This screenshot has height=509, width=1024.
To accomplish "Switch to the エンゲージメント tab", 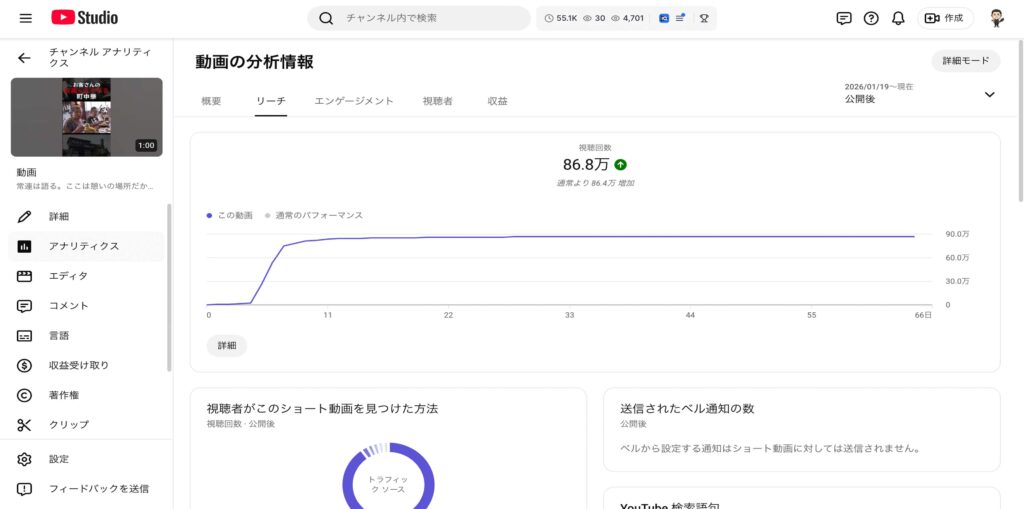I will 354,101.
